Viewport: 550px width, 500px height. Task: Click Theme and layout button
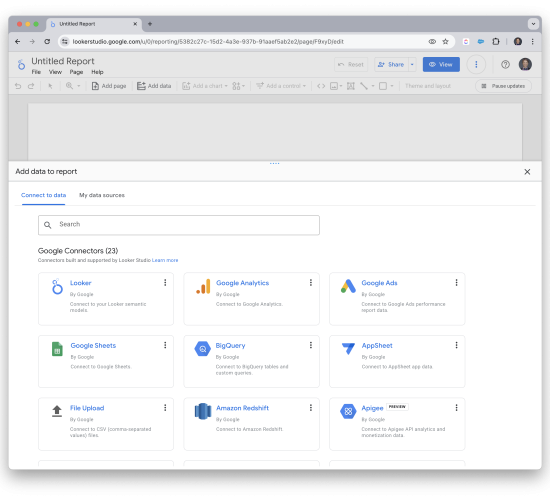pos(428,86)
